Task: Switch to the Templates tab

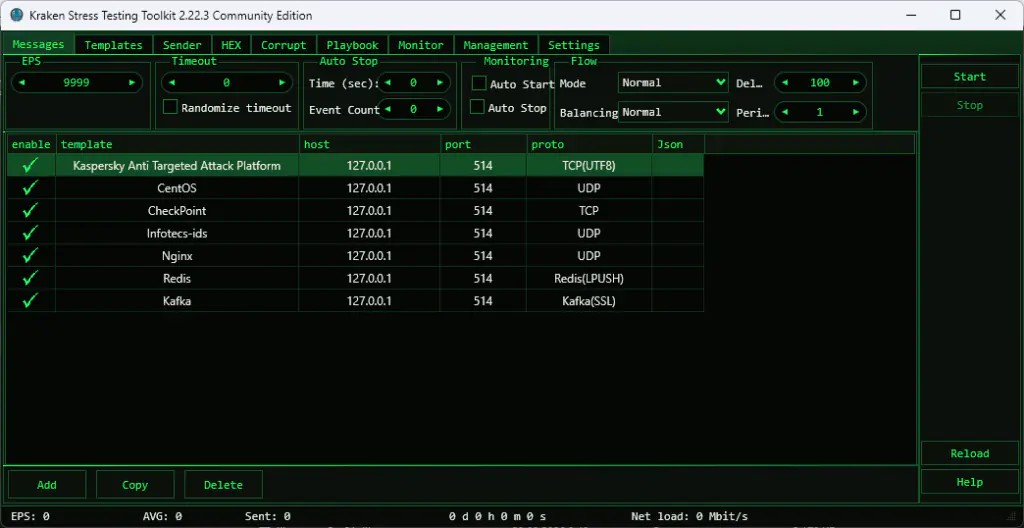Action: pyautogui.click(x=114, y=45)
